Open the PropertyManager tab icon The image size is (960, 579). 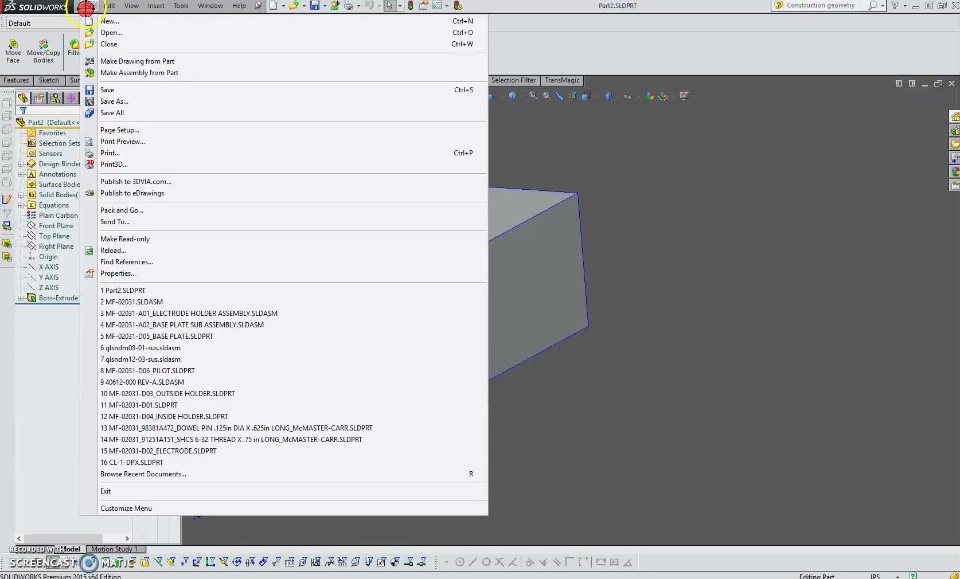[x=39, y=98]
